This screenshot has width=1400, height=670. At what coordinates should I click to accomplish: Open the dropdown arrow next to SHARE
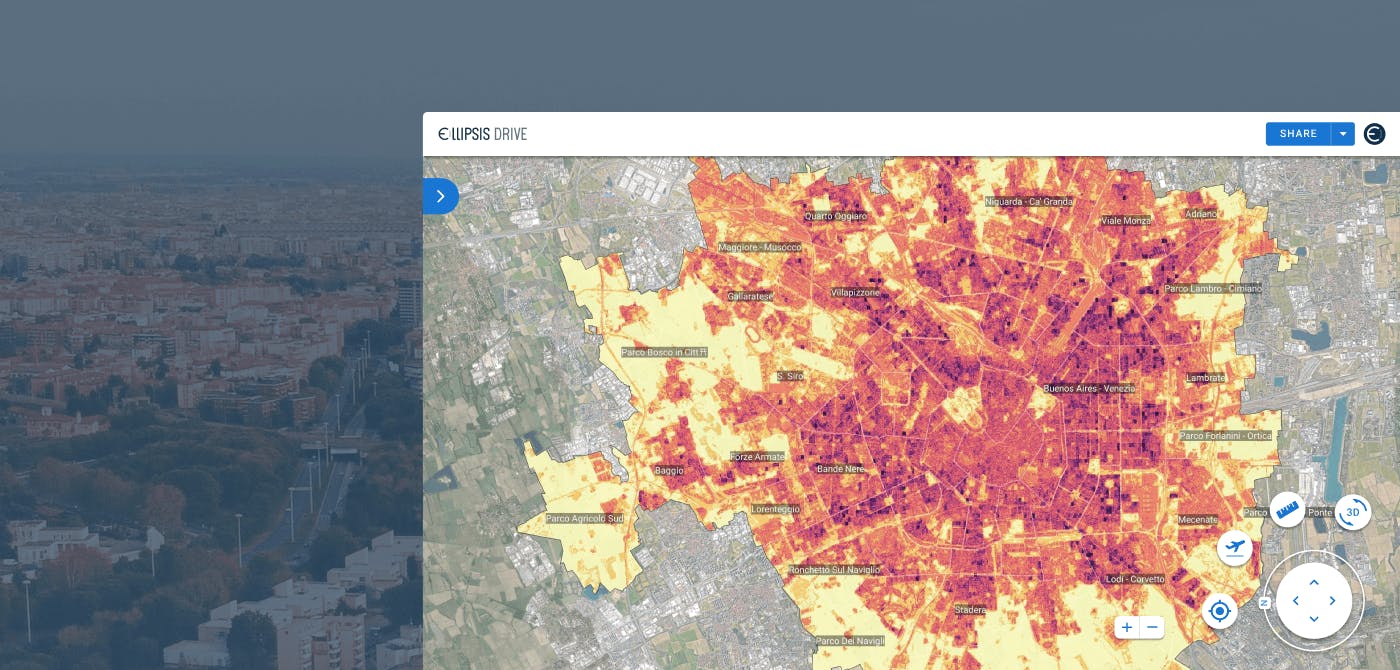tap(1343, 134)
